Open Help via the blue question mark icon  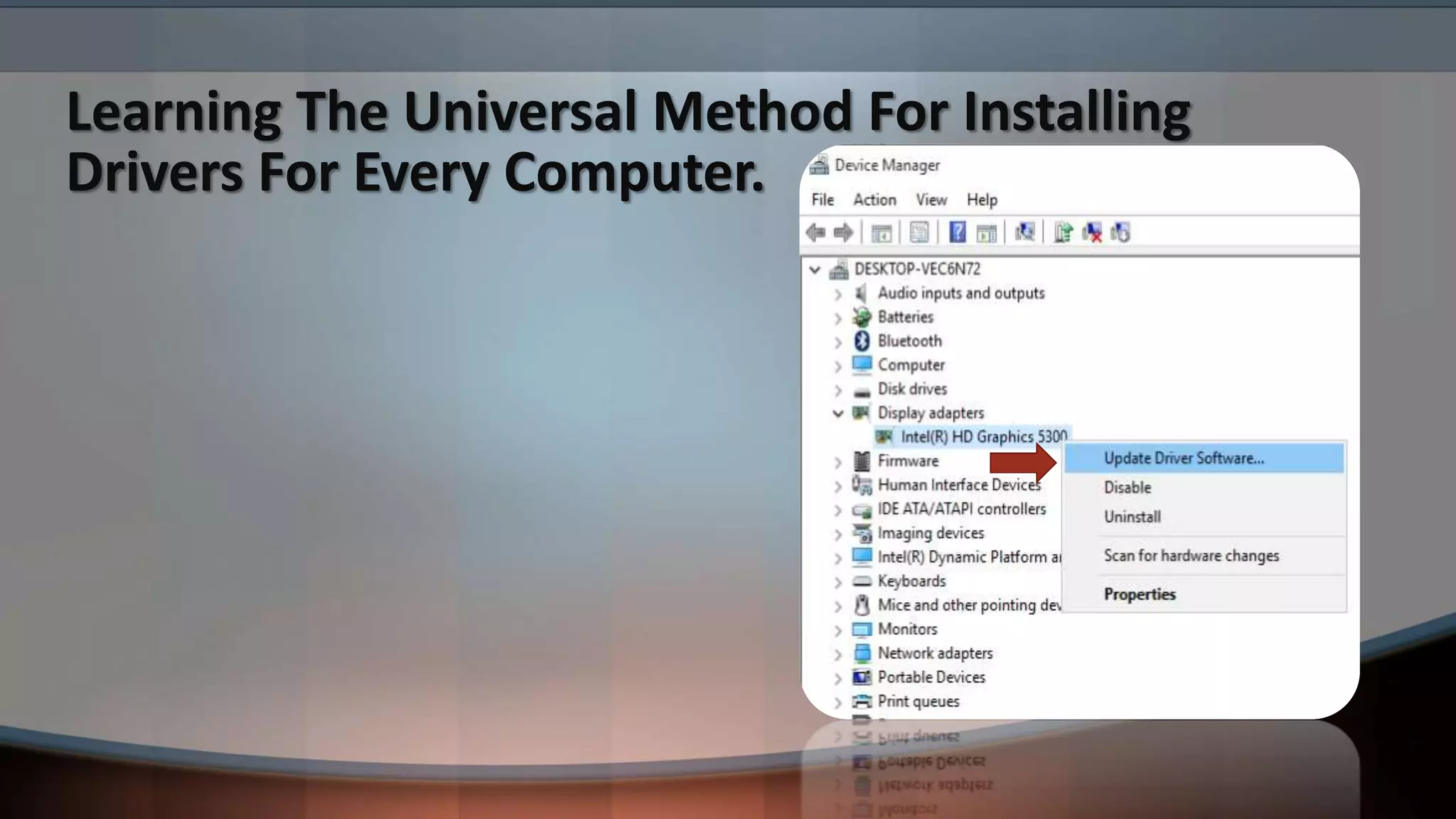pyautogui.click(x=958, y=232)
